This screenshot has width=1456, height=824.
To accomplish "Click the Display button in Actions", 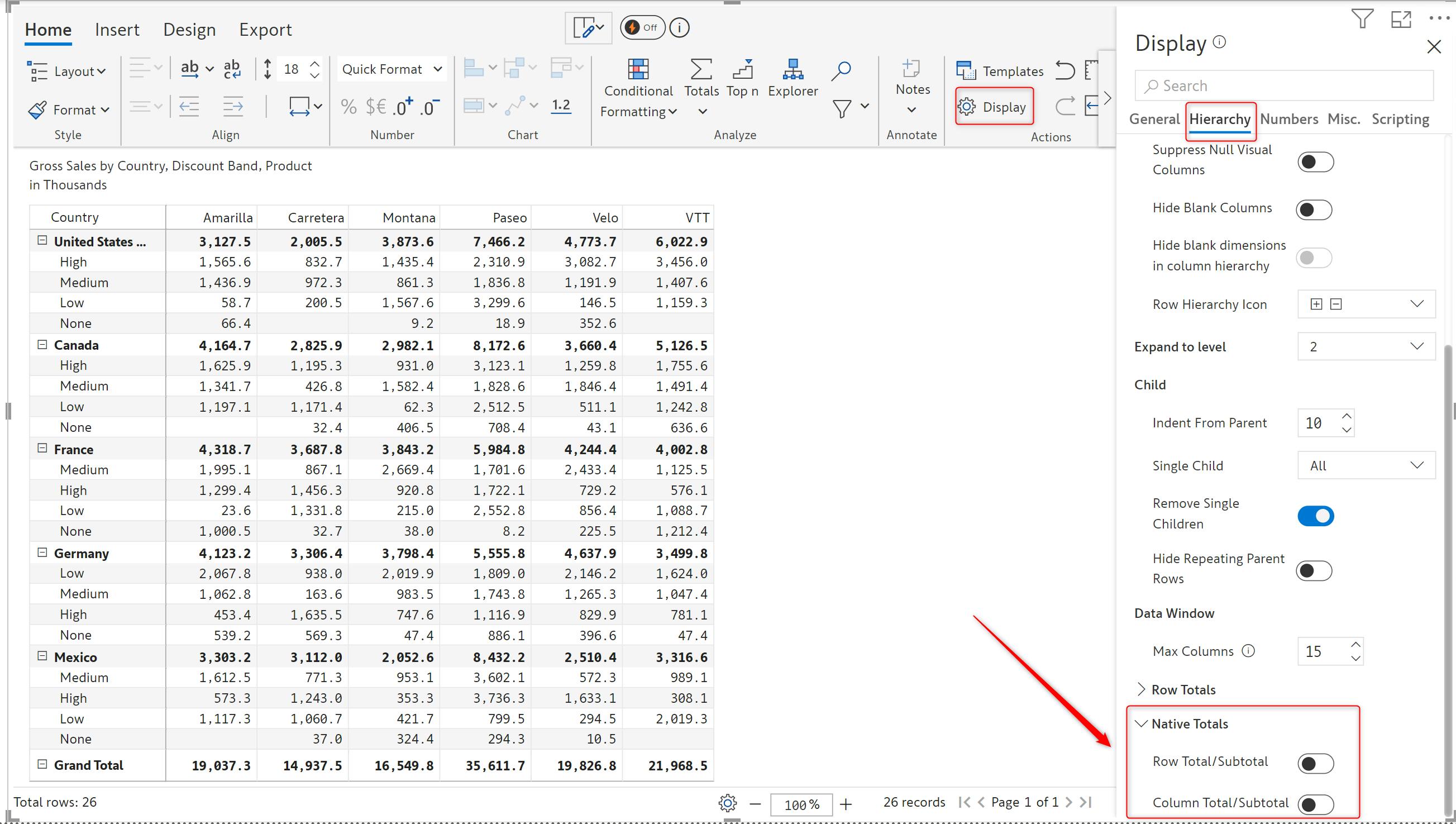I will pyautogui.click(x=994, y=107).
